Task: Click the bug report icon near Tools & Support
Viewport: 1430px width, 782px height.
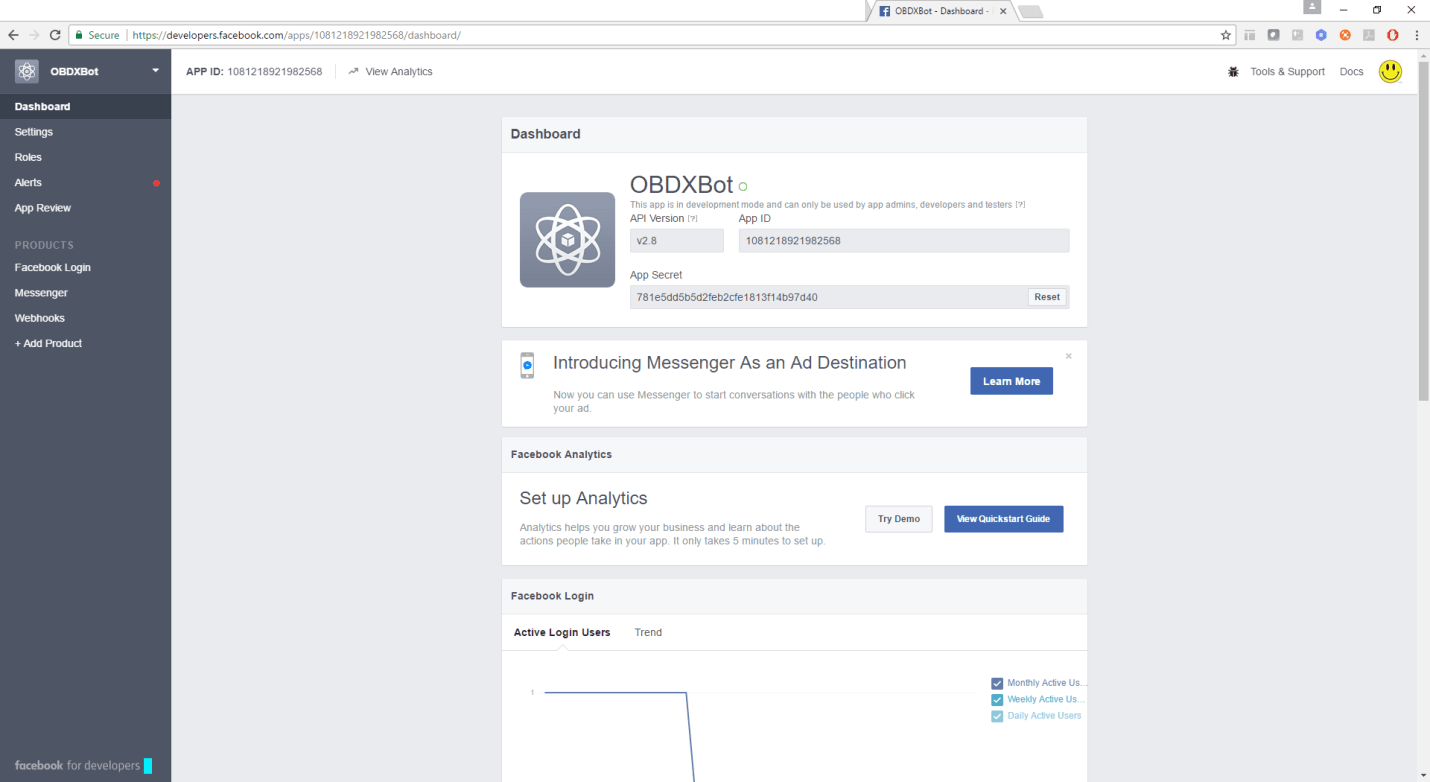Action: click(1233, 71)
